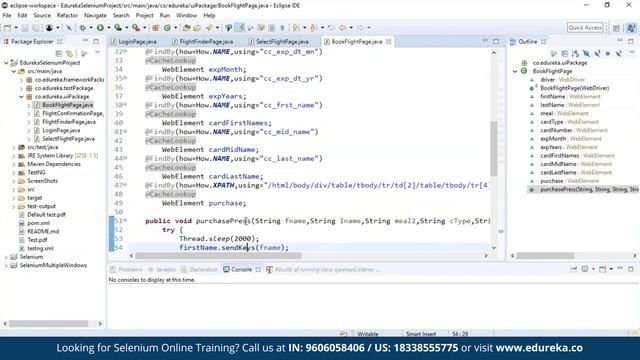This screenshot has width=640, height=360.
Task: Click the Previous Annotation icon
Action: (313, 28)
